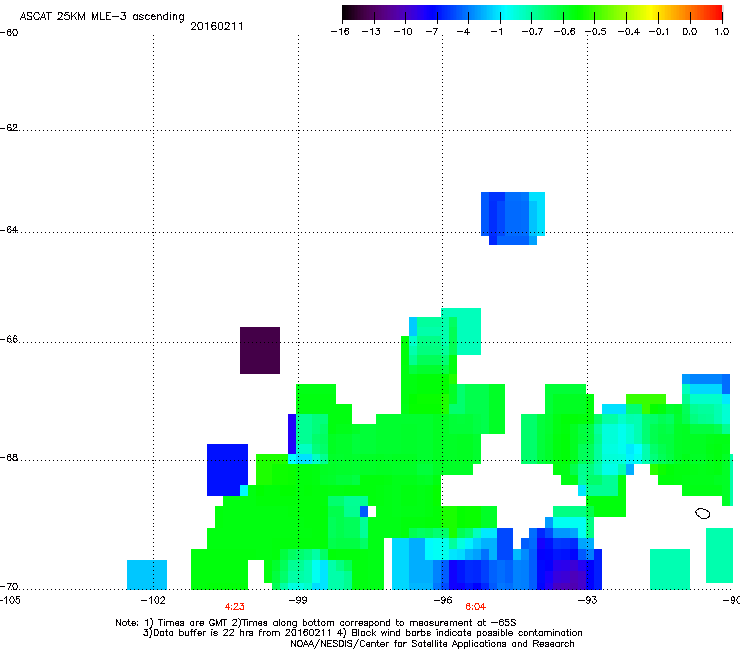740x650 pixels.
Task: Click the longitude label -96
Action: pos(443,600)
